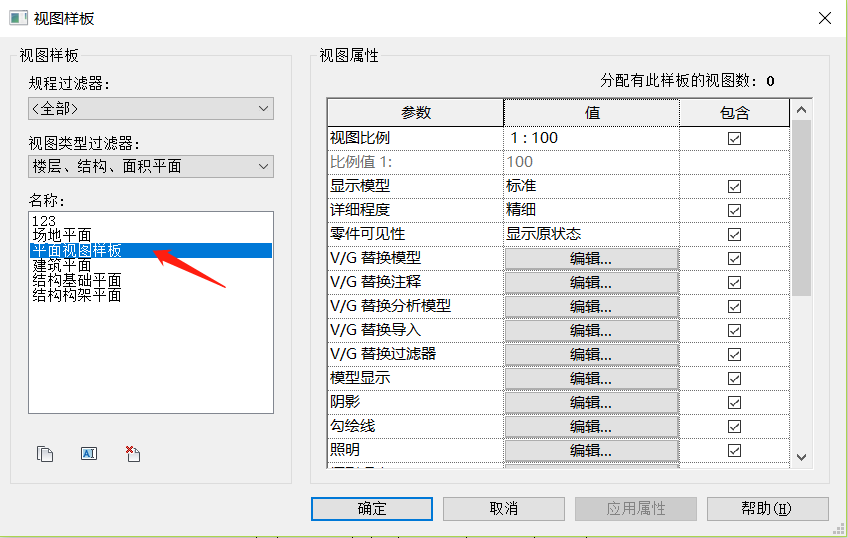Click 编辑 button for V/G 替换模型
Viewport: 848px width, 538px height.
click(x=591, y=258)
